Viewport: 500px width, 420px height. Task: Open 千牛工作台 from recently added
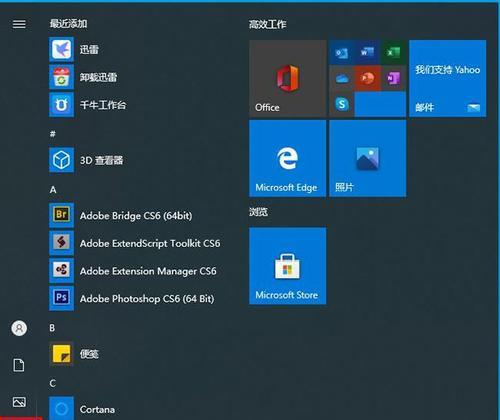coord(61,105)
